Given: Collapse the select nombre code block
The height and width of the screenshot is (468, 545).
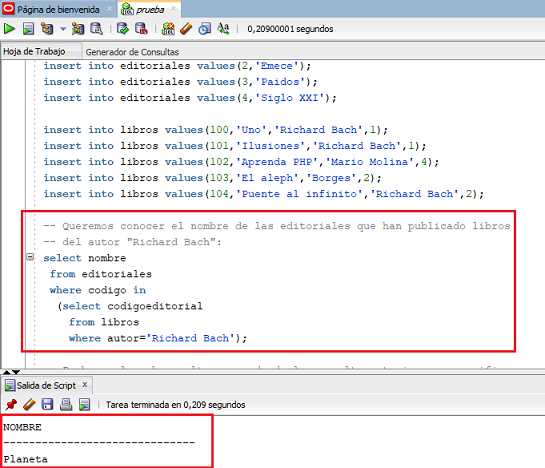Looking at the screenshot, I should 30,257.
